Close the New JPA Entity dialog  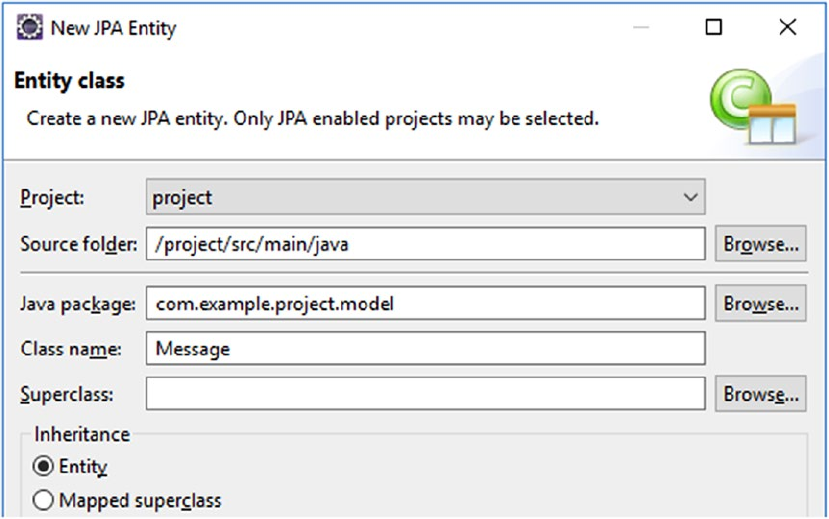[788, 27]
